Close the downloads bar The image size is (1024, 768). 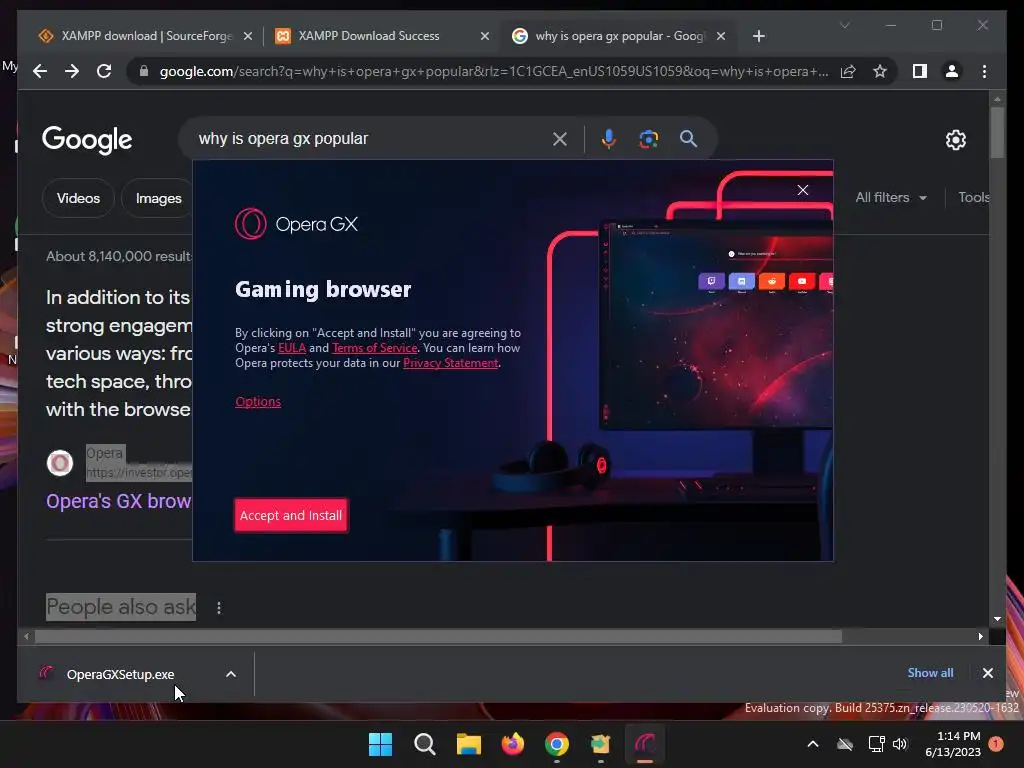[x=987, y=673]
